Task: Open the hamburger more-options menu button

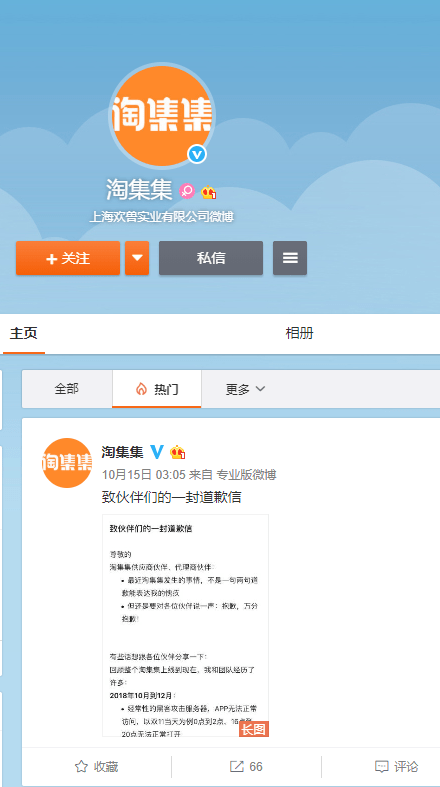Action: coord(290,258)
